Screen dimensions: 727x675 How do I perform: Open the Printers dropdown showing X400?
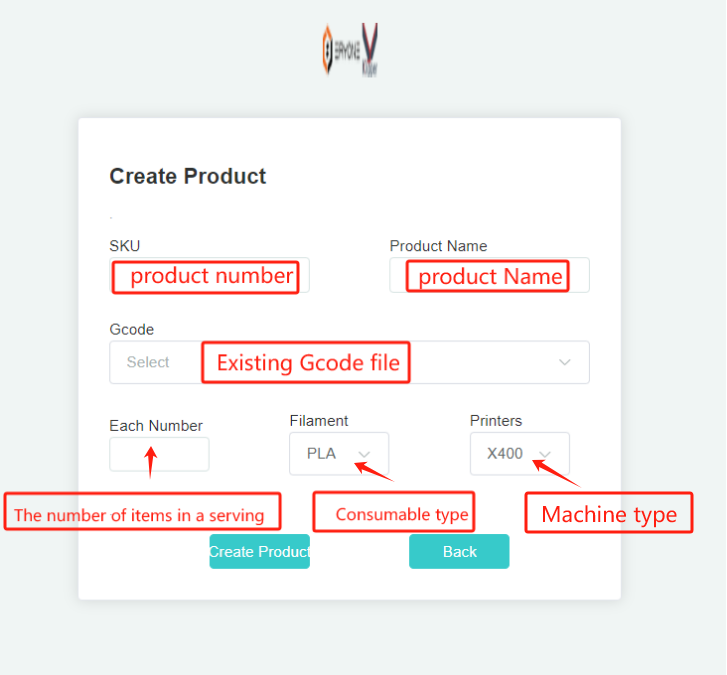click(520, 453)
